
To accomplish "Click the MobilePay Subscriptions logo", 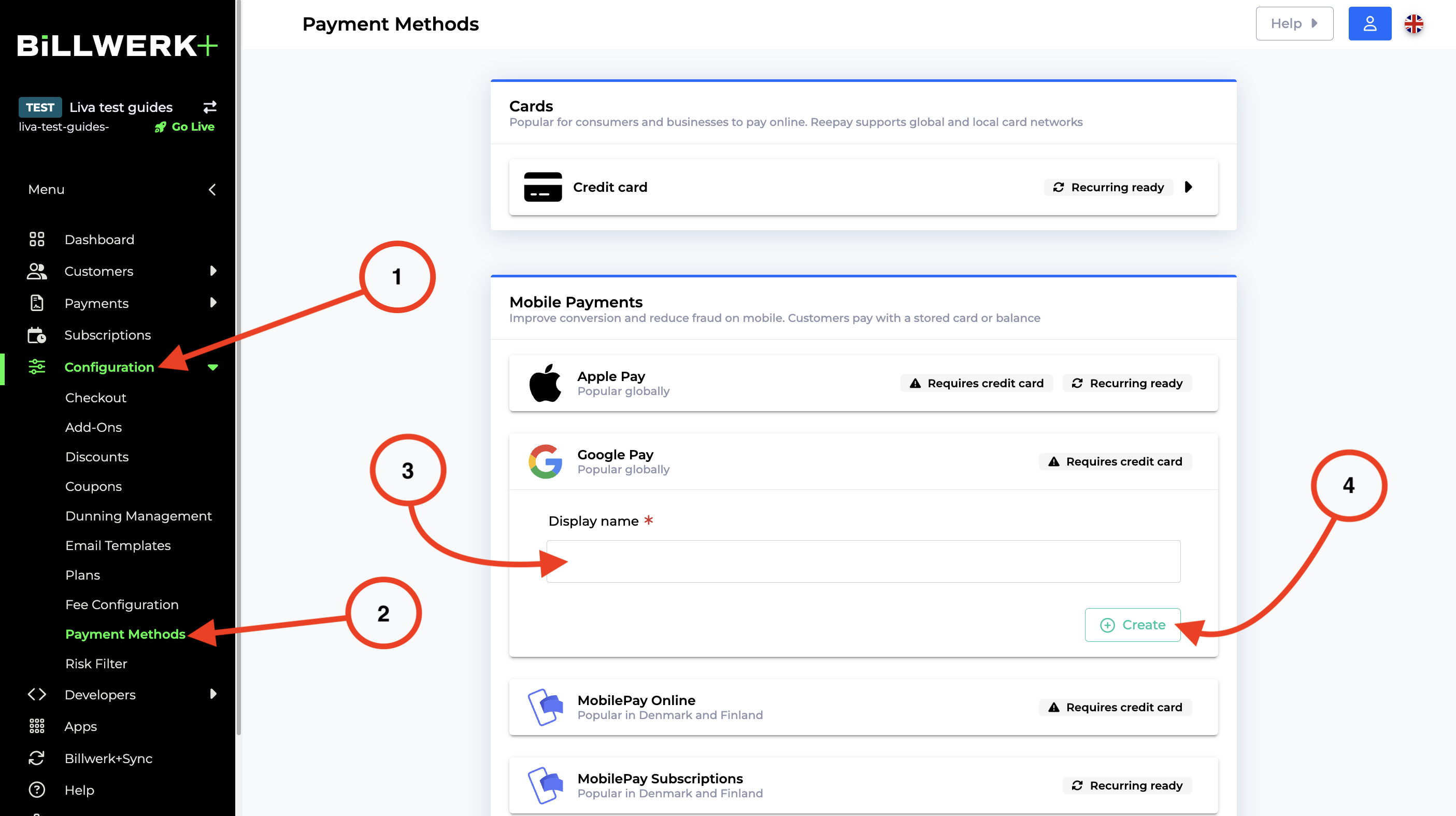I will [x=546, y=785].
